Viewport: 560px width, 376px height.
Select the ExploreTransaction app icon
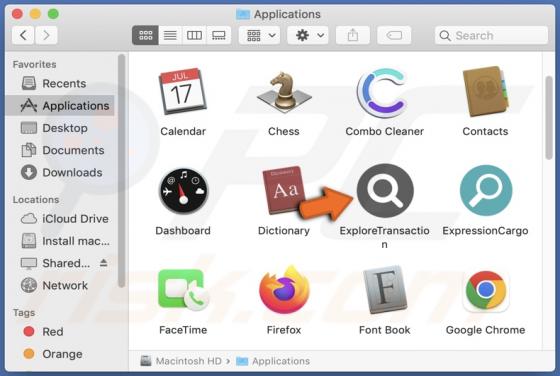(x=385, y=190)
